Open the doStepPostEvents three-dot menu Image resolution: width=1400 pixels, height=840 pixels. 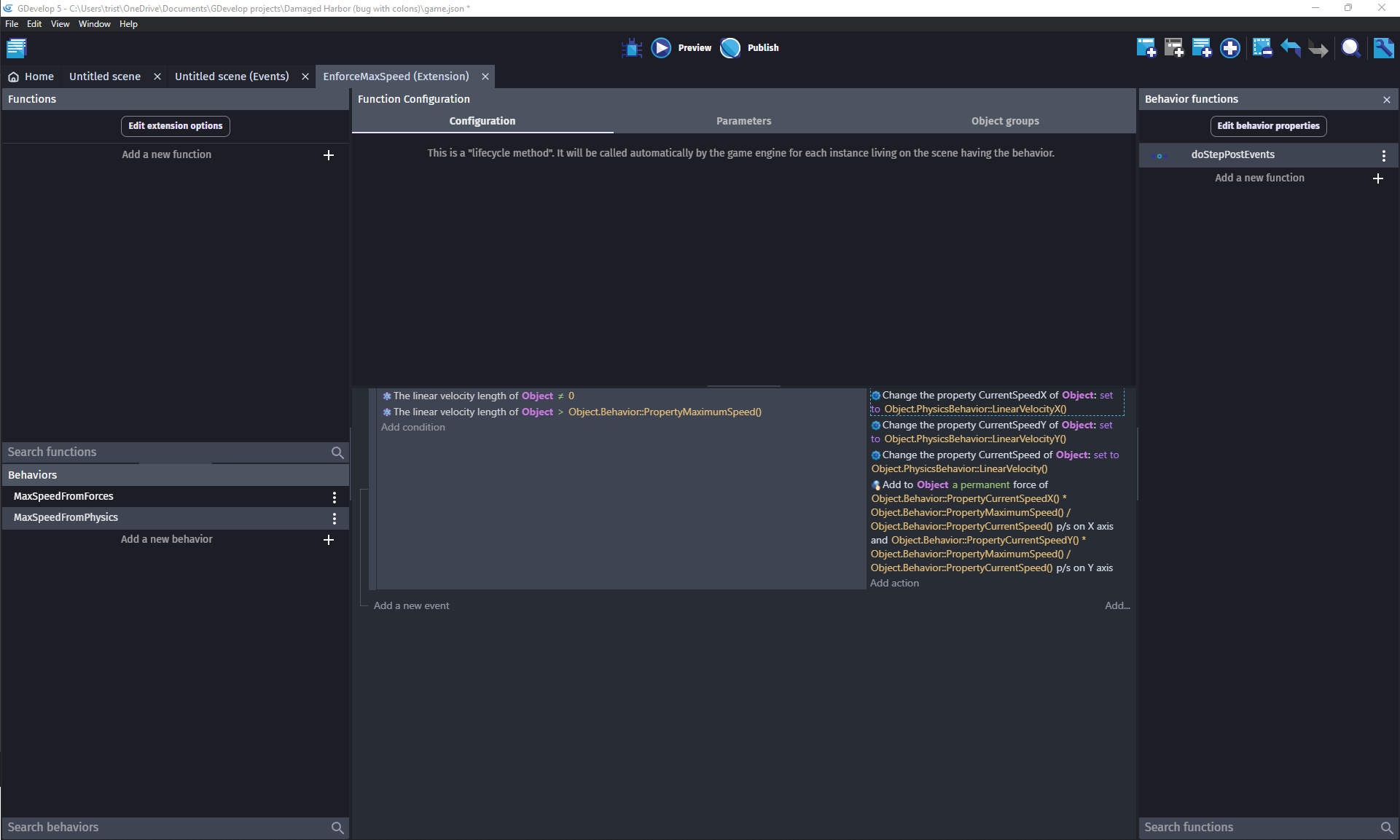(x=1383, y=155)
